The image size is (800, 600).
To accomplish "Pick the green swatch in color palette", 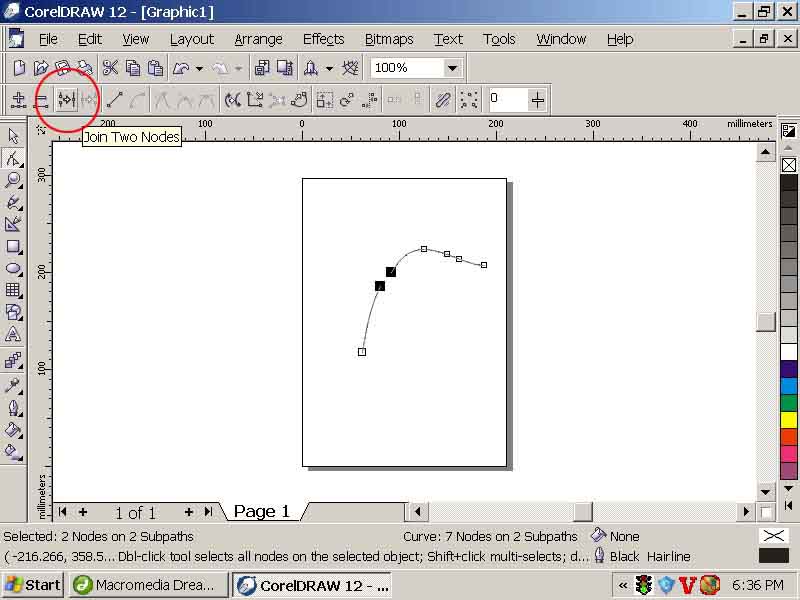I will tap(789, 403).
